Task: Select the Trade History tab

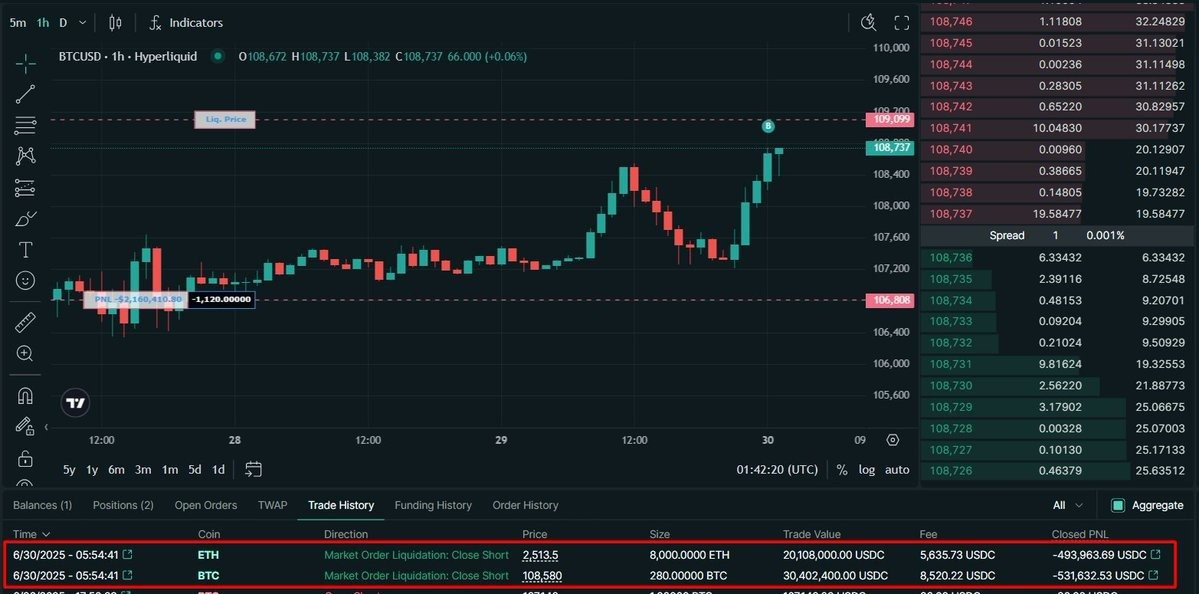Action: click(341, 505)
